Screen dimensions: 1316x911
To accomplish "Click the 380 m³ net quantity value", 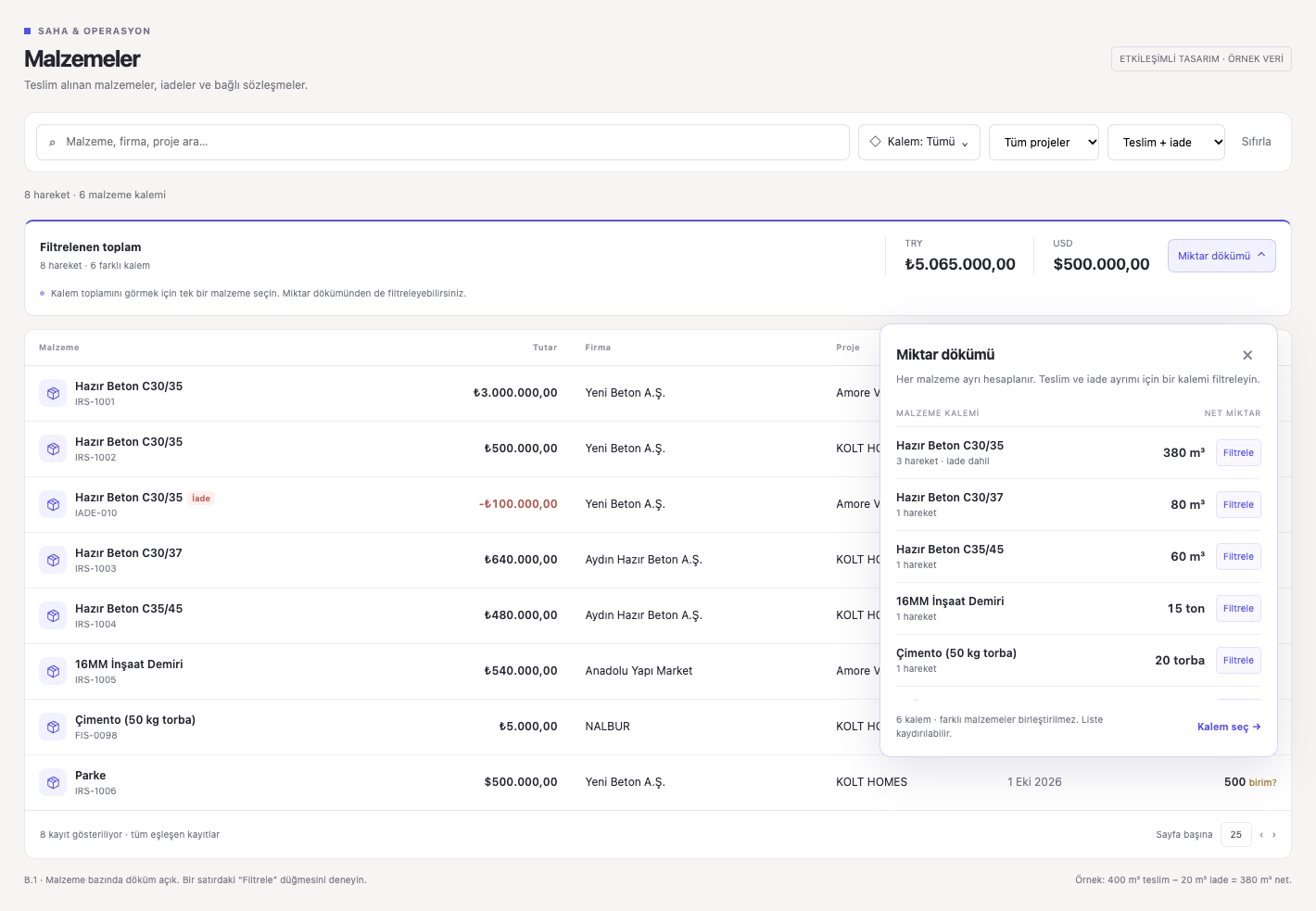I will 1183,453.
